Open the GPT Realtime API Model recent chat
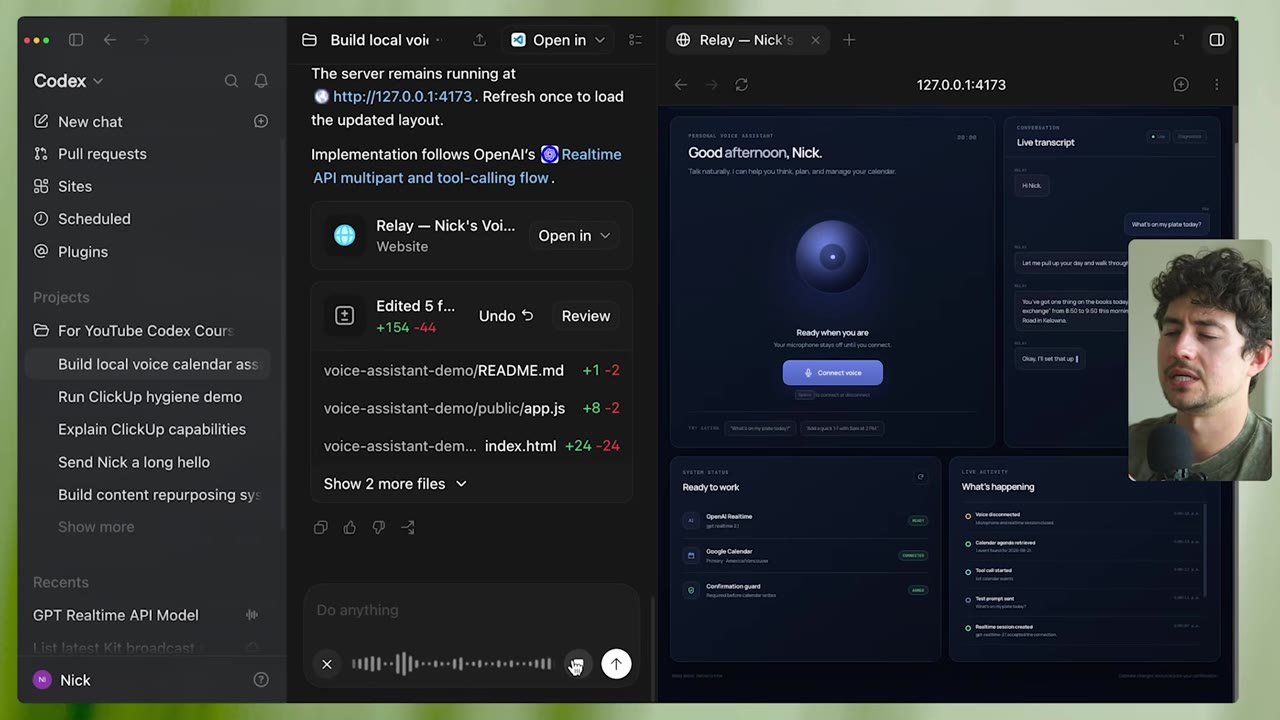The width and height of the screenshot is (1280, 720). (116, 615)
